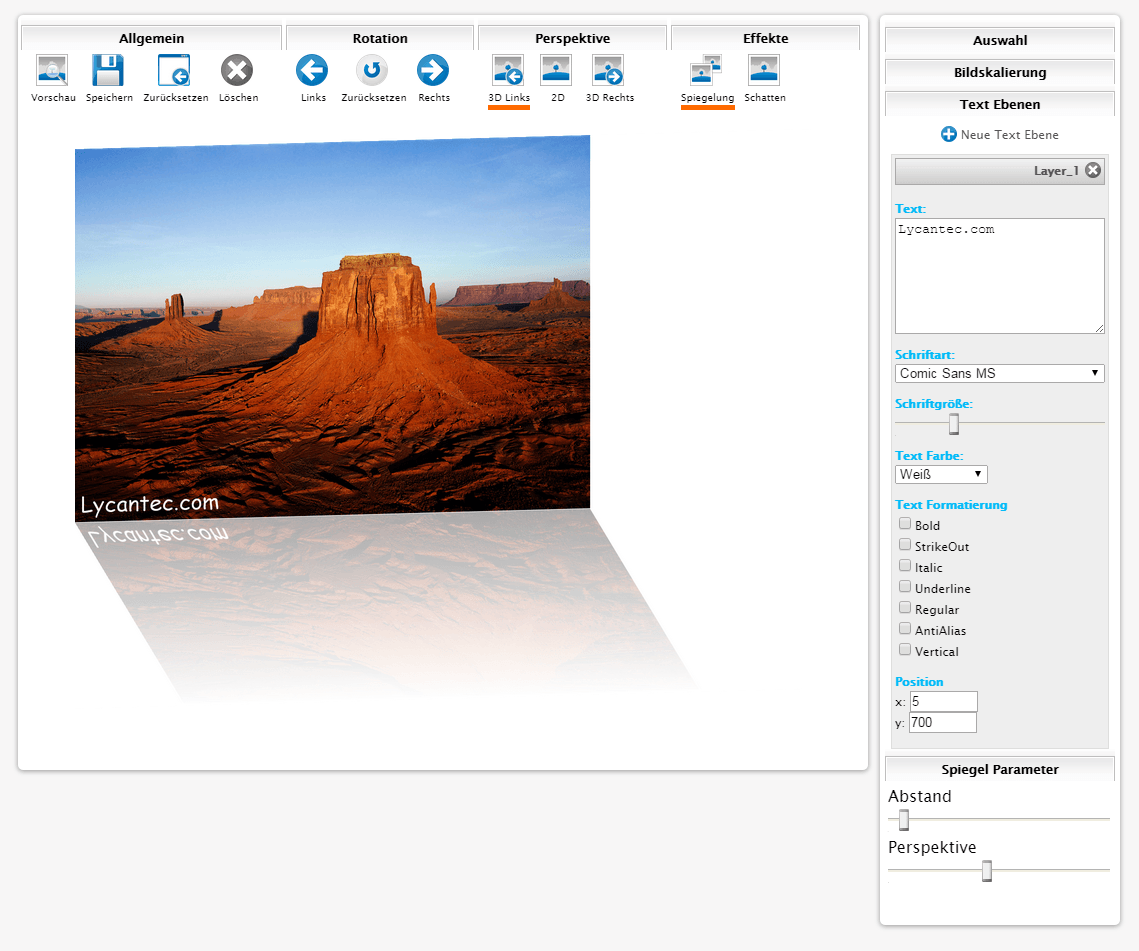This screenshot has width=1139, height=951.
Task: Select the 3D Links perspective icon
Action: pos(508,70)
